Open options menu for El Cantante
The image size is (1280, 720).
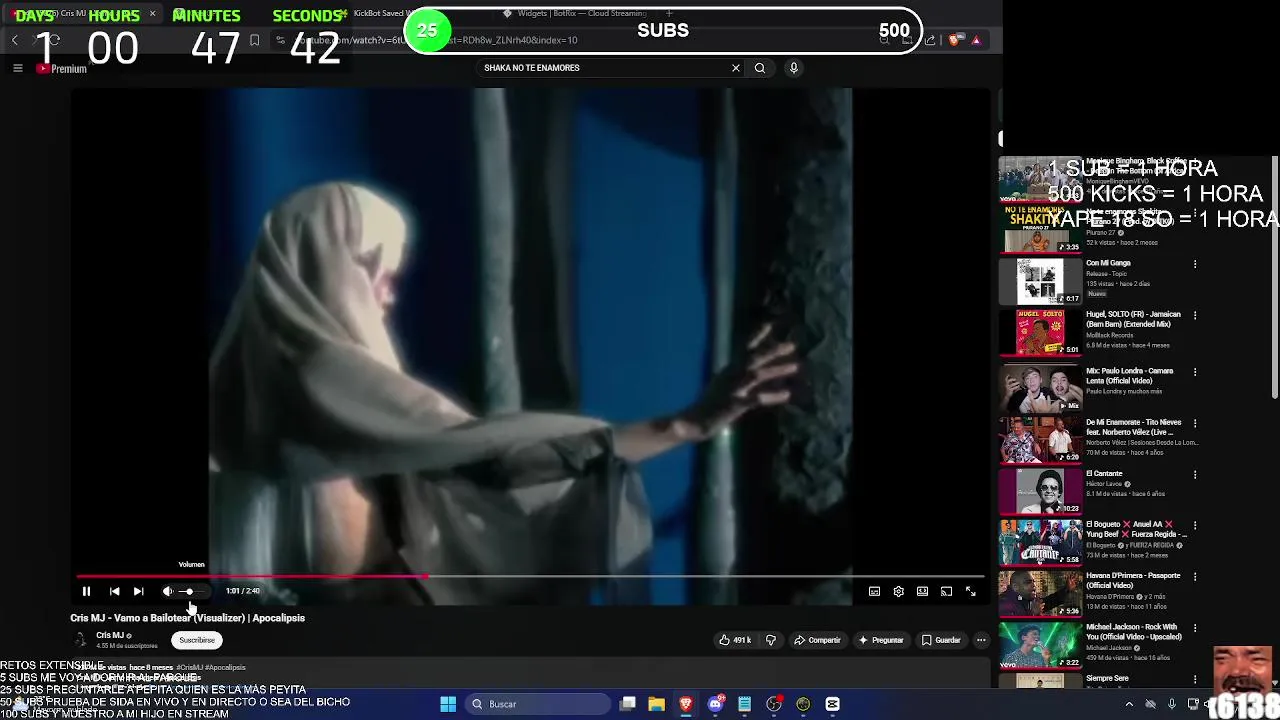pos(1195,475)
